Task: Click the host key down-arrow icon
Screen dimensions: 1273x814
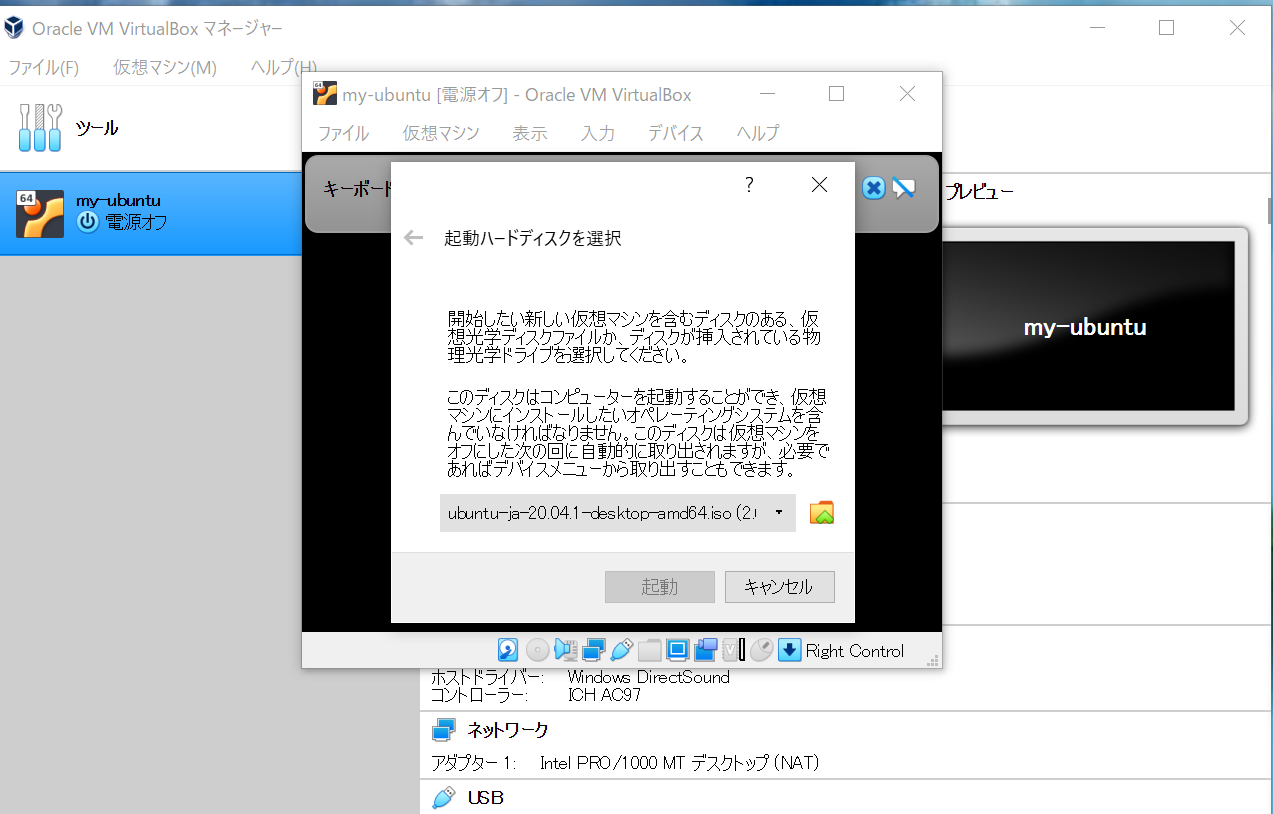Action: (x=790, y=650)
